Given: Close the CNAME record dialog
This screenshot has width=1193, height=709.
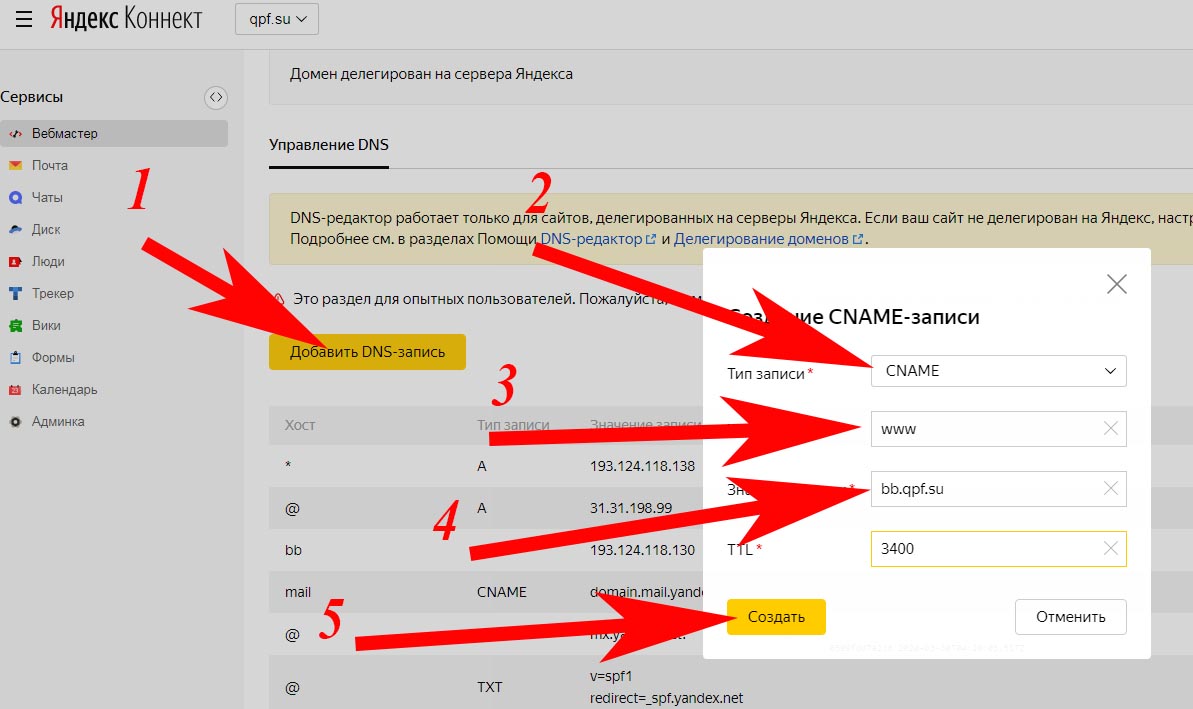Looking at the screenshot, I should pos(1116,285).
